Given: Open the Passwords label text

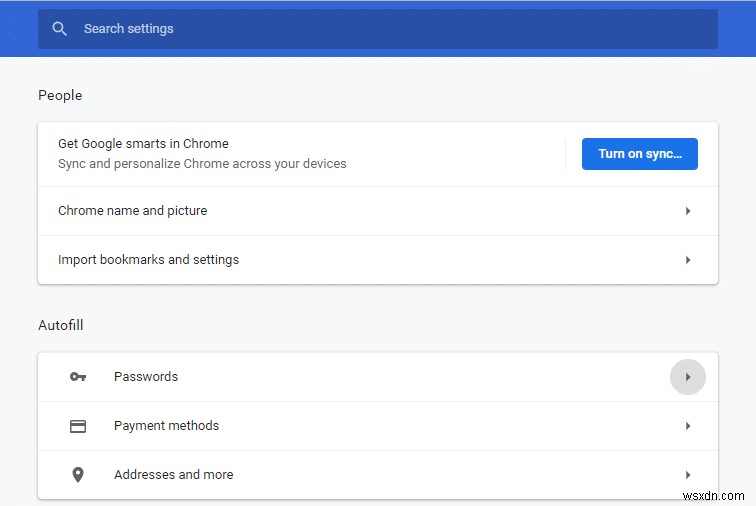Looking at the screenshot, I should (146, 377).
